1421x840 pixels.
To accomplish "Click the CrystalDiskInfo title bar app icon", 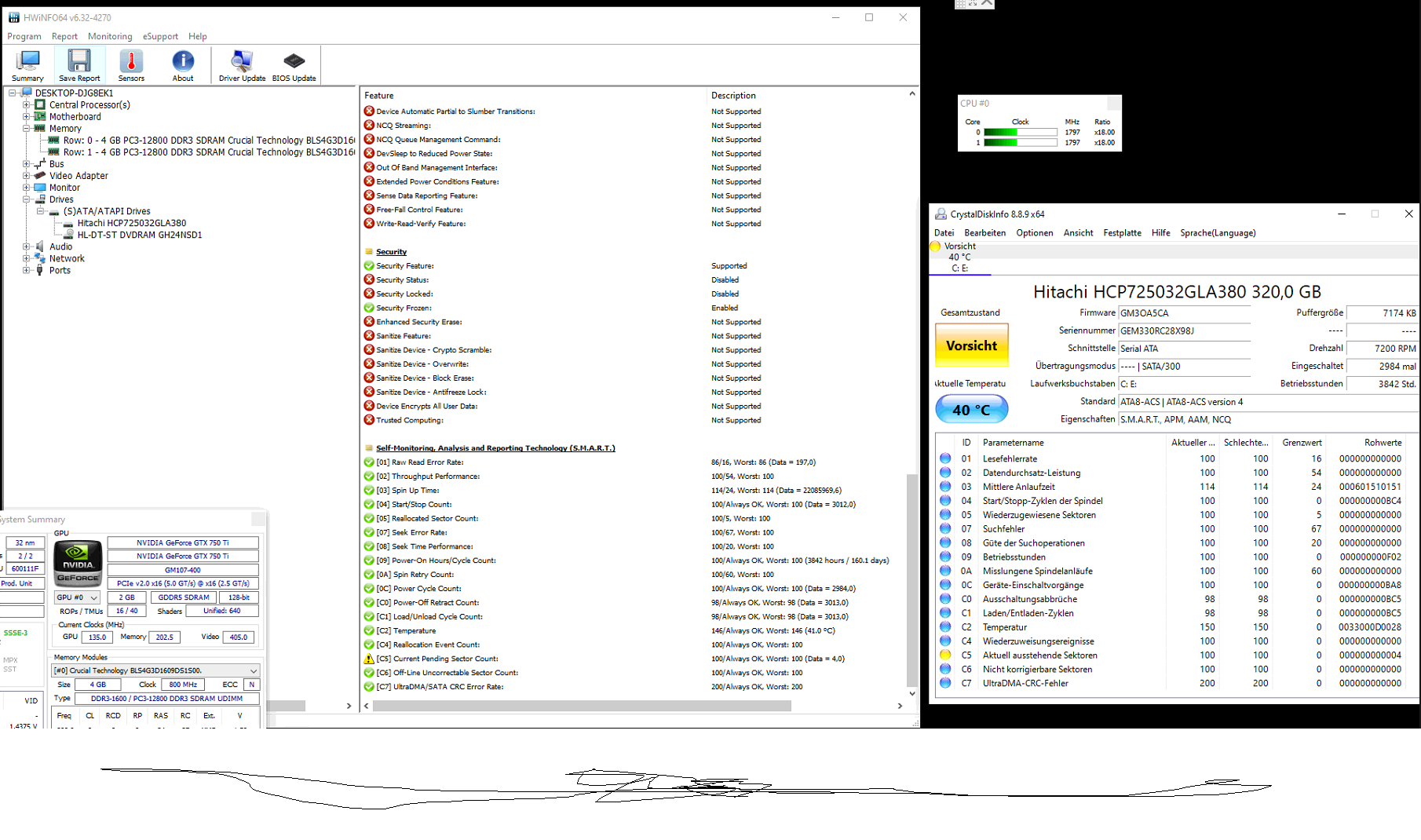I will [941, 214].
